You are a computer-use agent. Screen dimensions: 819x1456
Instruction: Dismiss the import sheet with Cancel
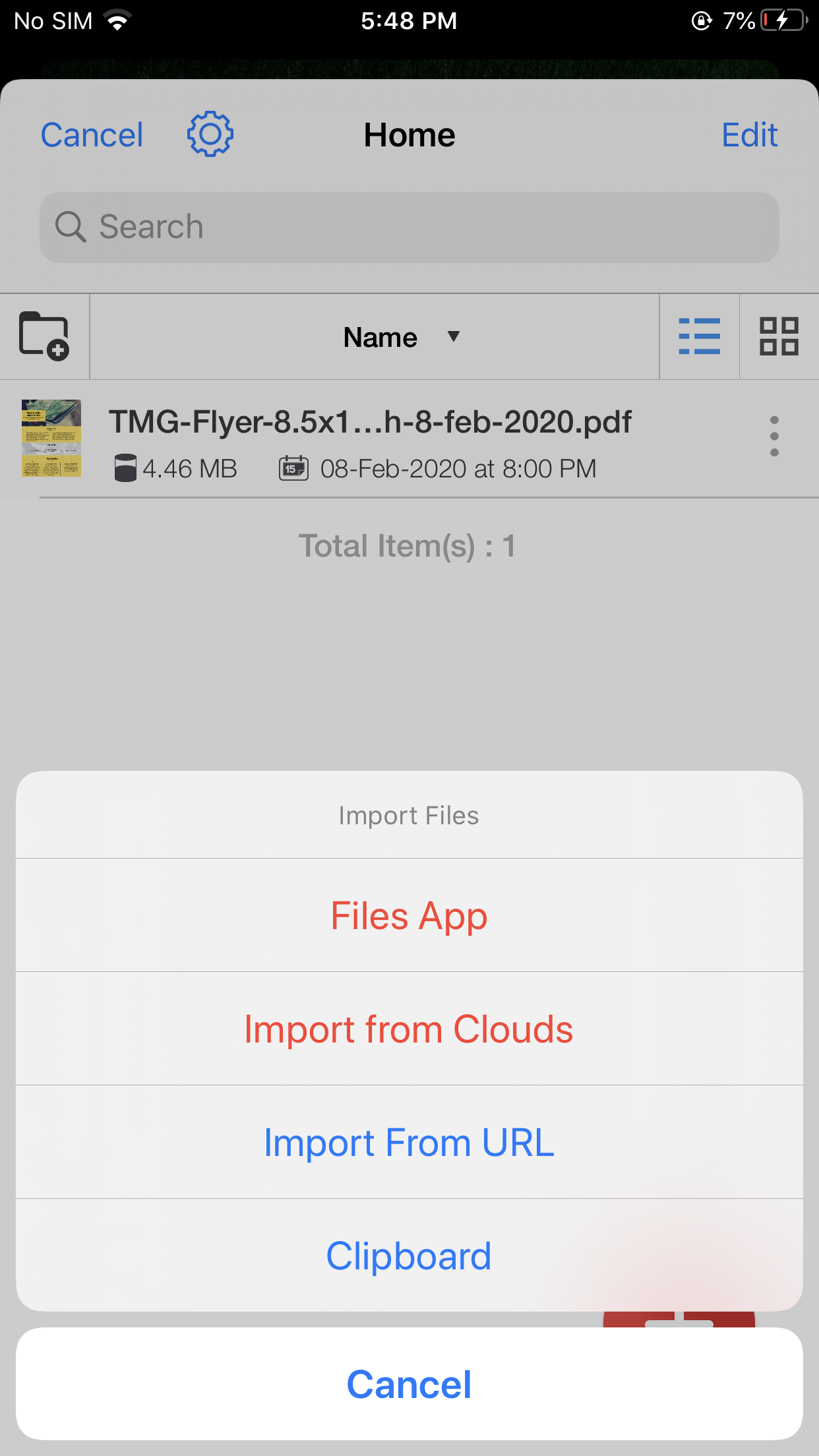[x=409, y=1383]
